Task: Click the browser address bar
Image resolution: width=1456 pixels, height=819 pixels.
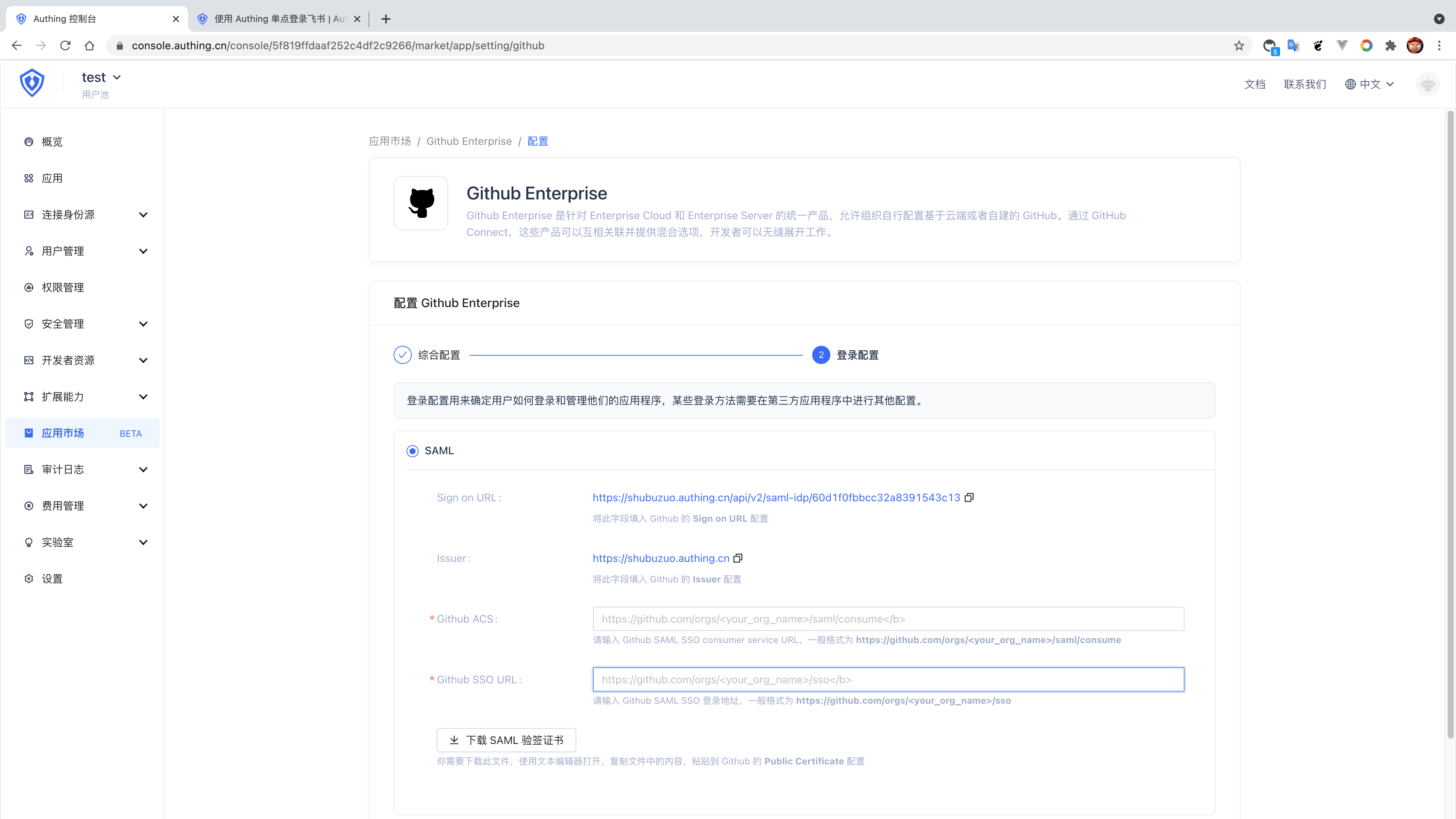Action: pos(678,46)
